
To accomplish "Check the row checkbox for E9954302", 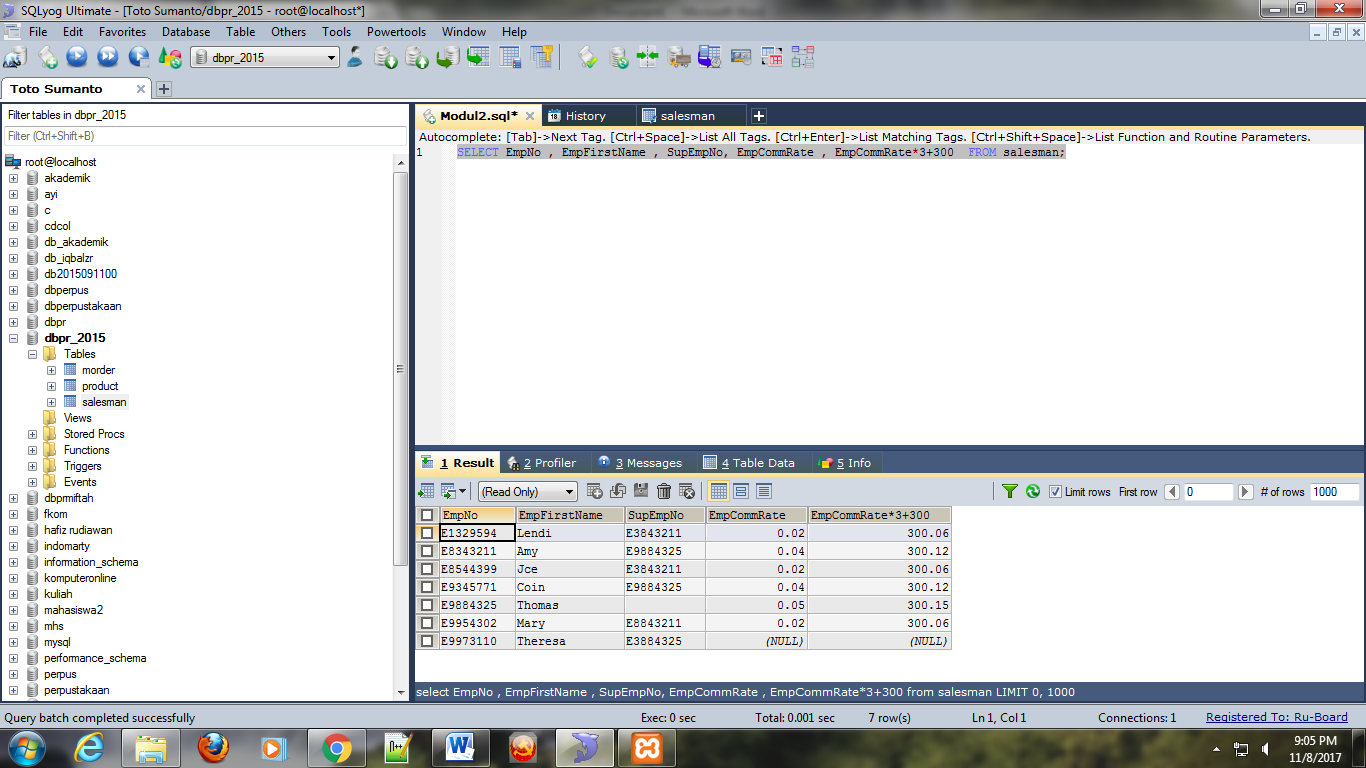I will pyautogui.click(x=427, y=623).
